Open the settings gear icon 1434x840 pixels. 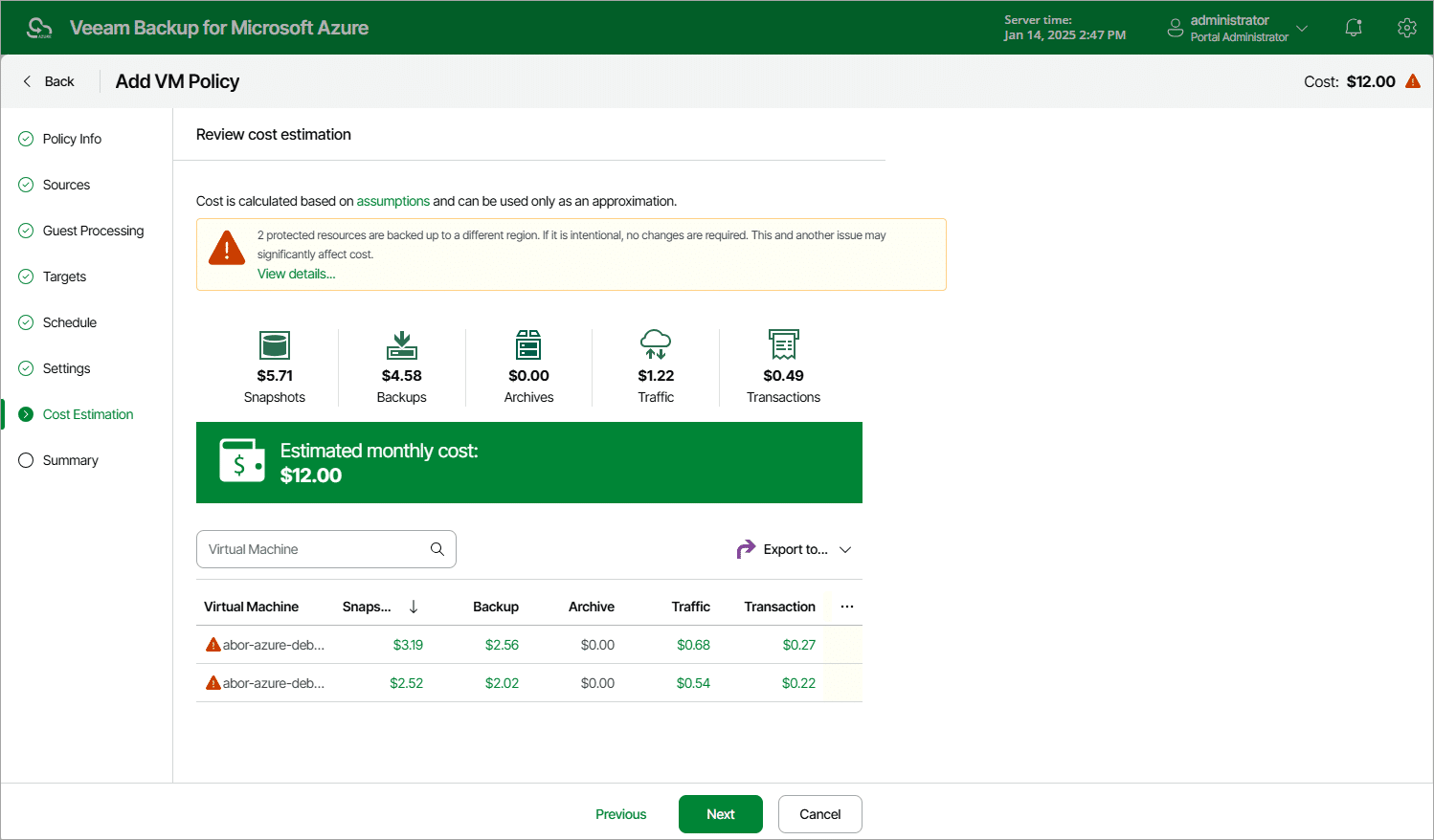[1406, 28]
